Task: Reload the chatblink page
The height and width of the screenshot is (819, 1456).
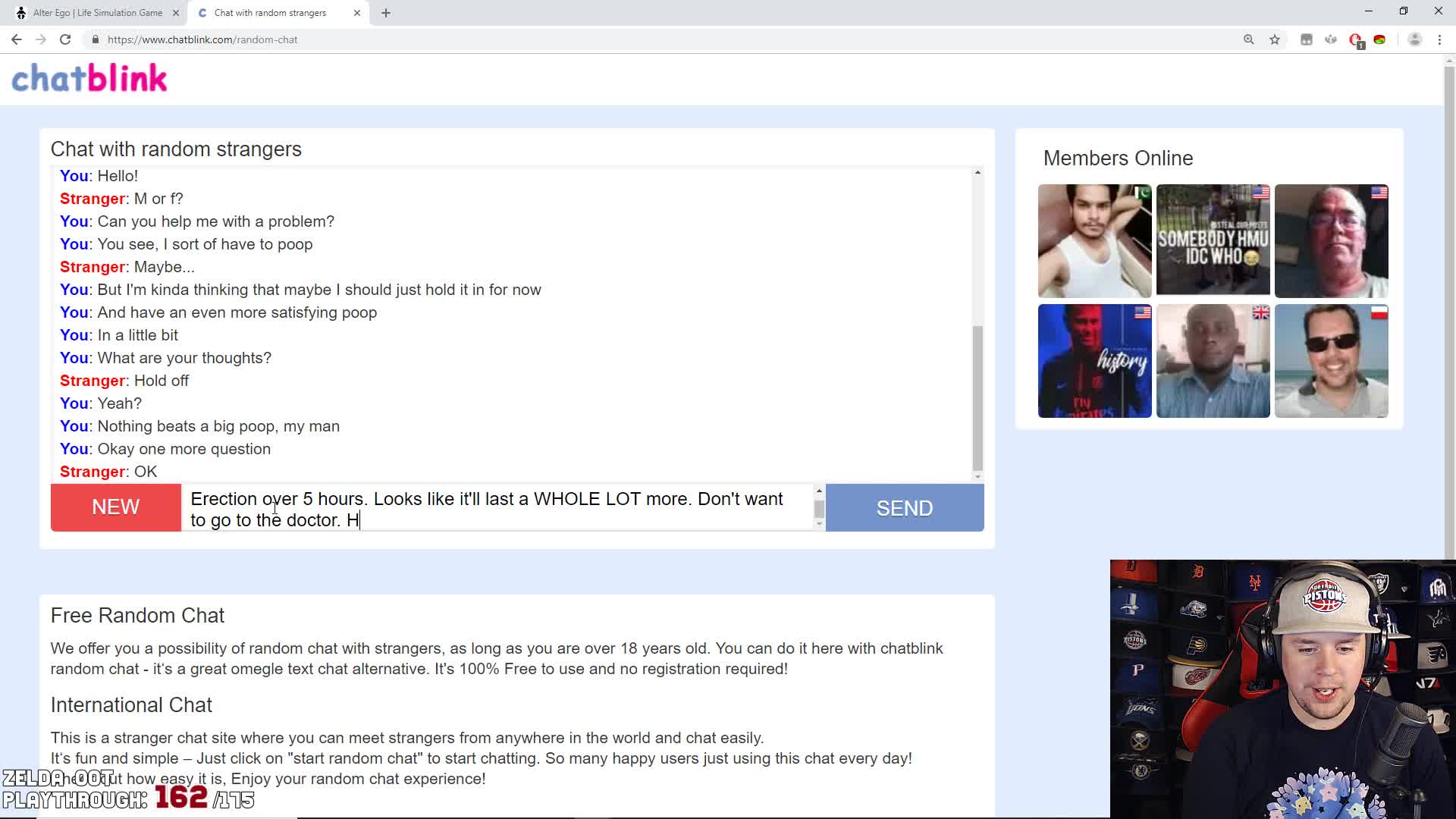Action: pyautogui.click(x=65, y=39)
